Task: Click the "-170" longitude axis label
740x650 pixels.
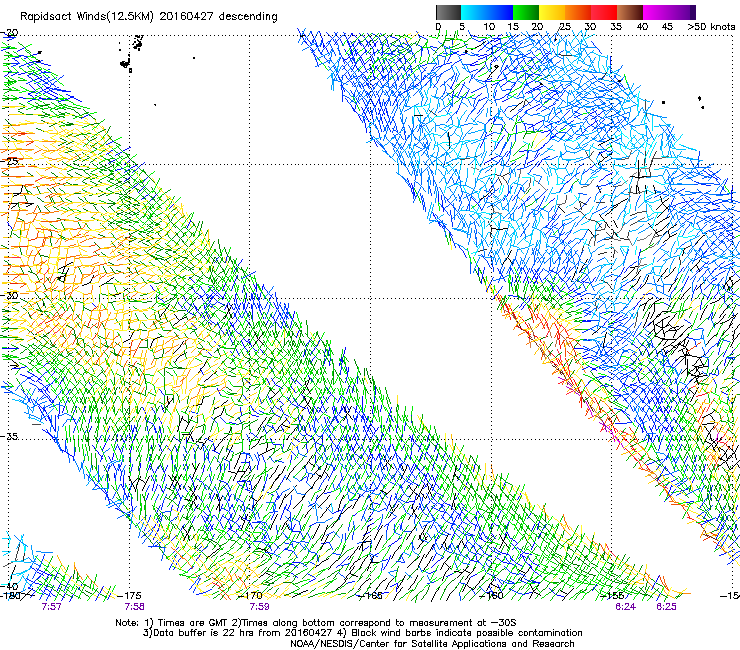Action: 250,595
